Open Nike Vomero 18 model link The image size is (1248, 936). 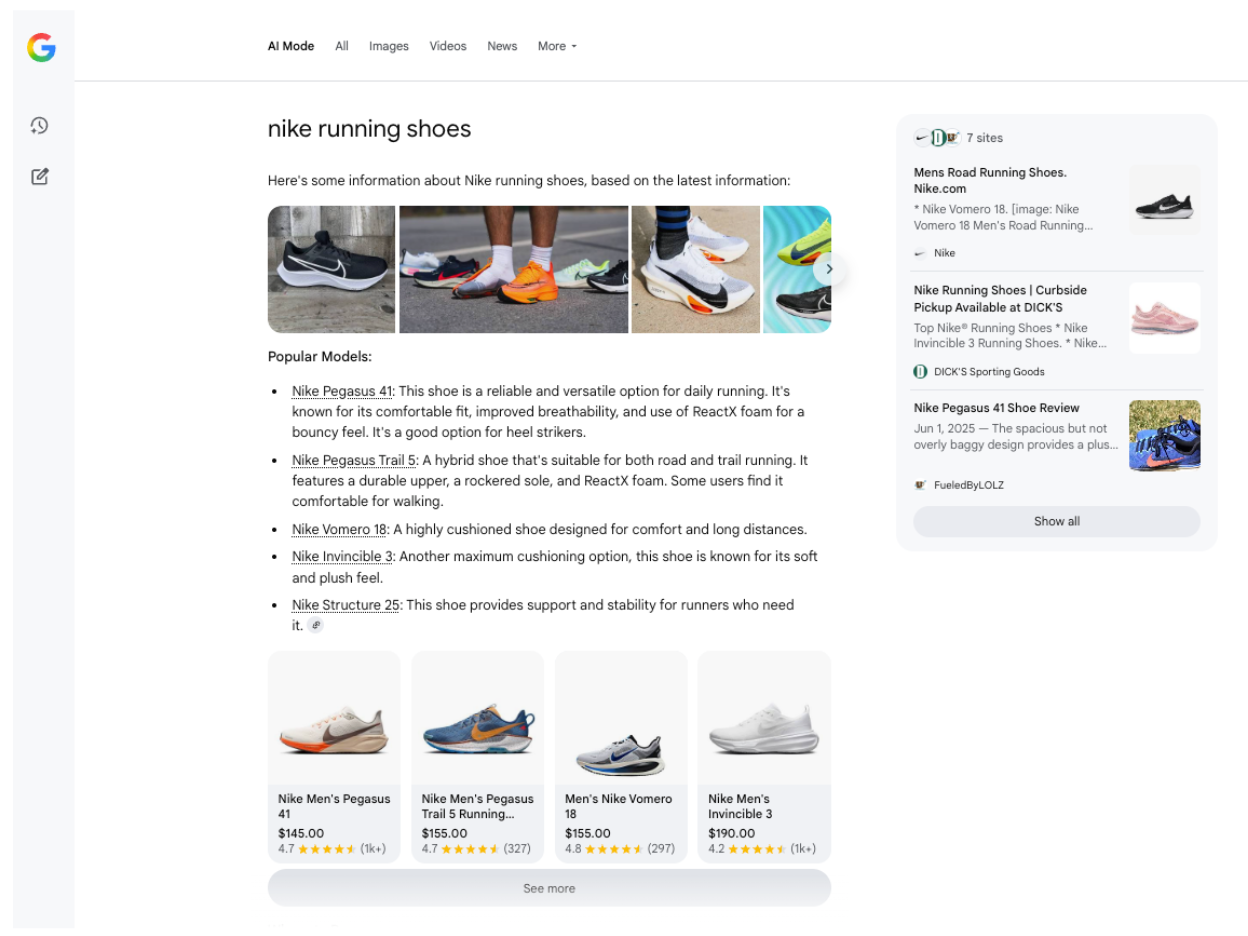pyautogui.click(x=339, y=529)
